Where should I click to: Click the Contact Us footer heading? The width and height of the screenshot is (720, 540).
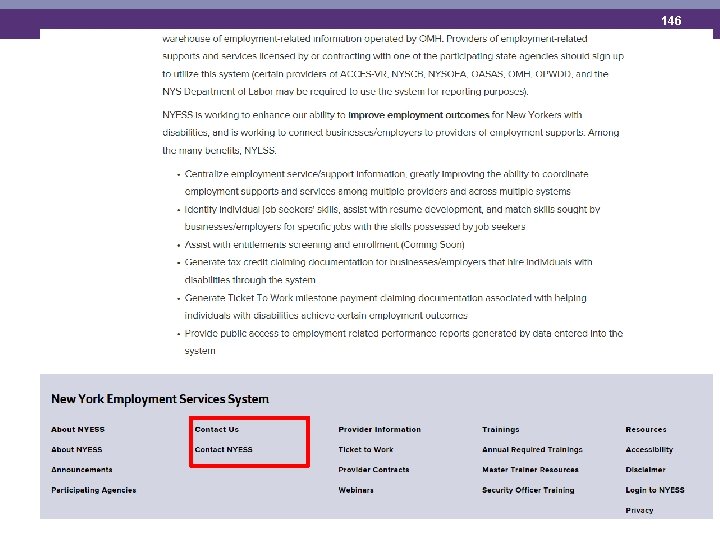217,429
